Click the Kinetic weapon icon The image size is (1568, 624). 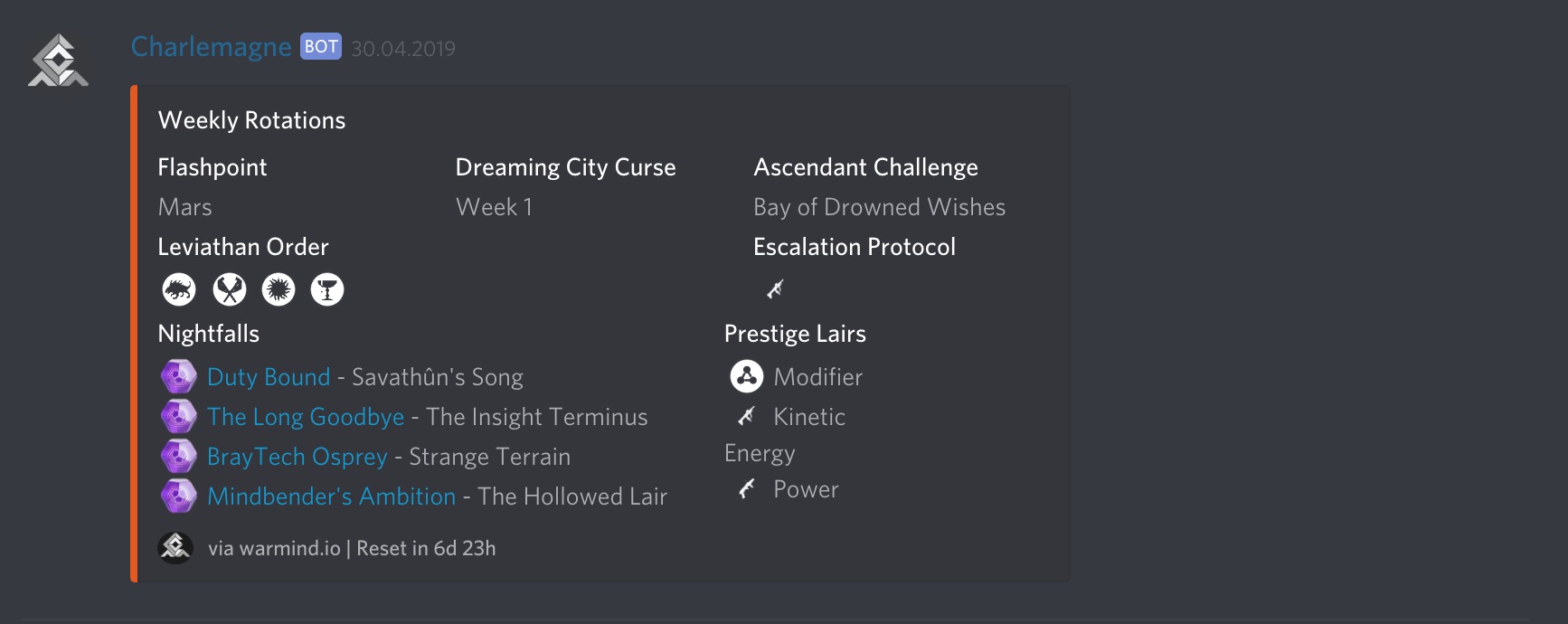746,416
